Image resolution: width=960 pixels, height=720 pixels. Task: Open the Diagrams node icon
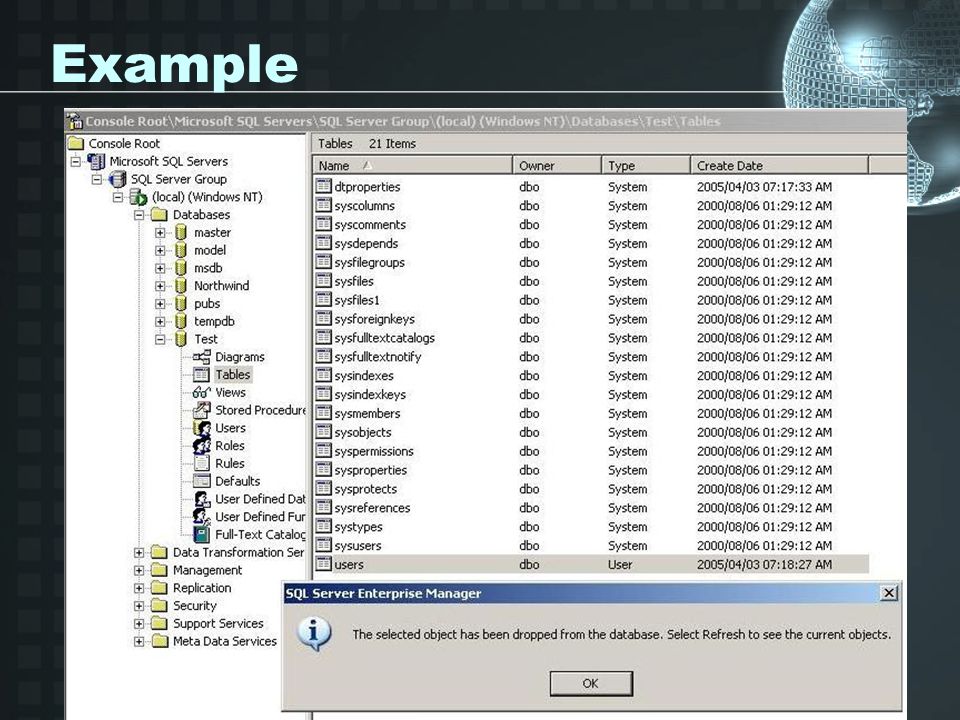coord(201,357)
